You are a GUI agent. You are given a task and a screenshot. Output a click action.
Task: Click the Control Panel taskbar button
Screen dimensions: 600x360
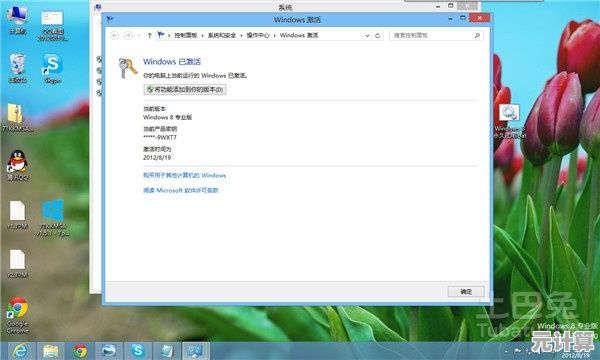click(196, 350)
